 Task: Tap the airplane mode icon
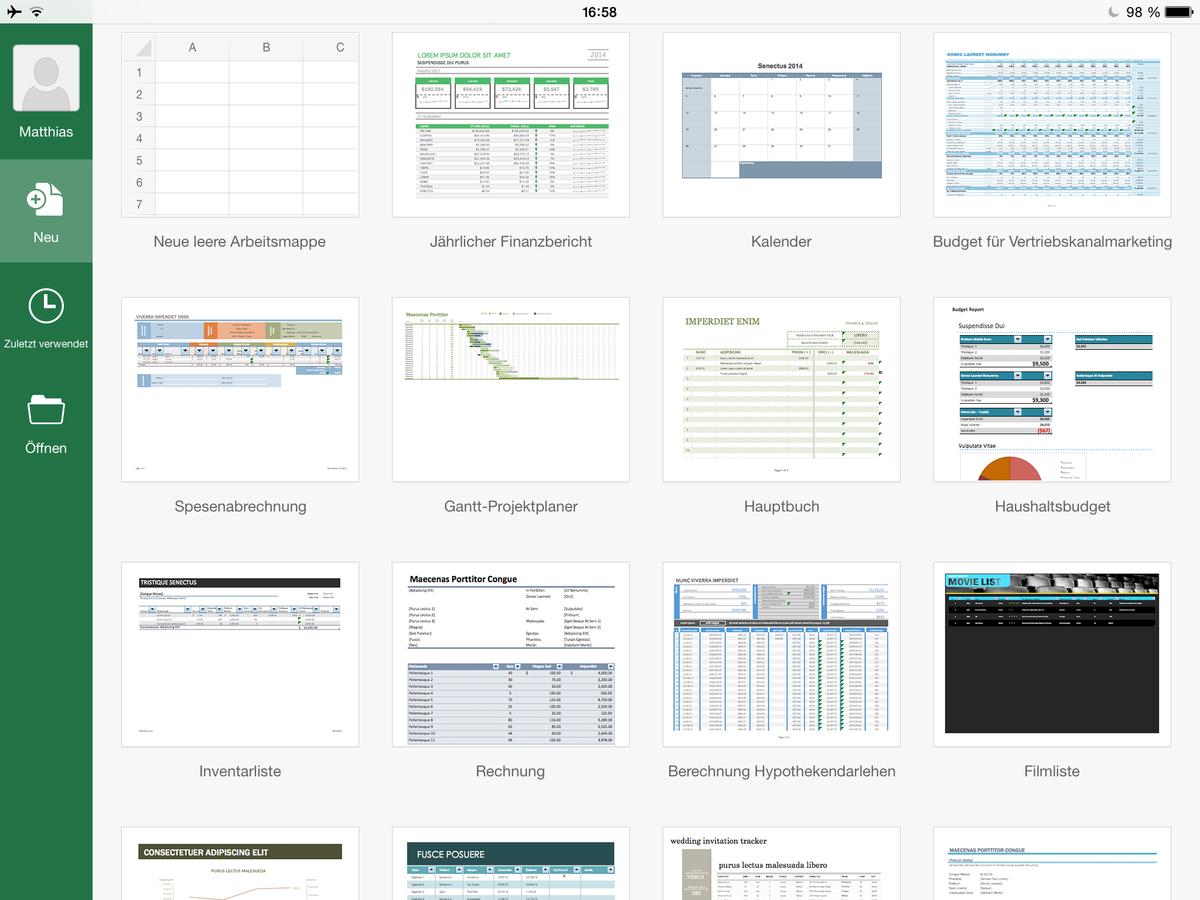click(13, 12)
